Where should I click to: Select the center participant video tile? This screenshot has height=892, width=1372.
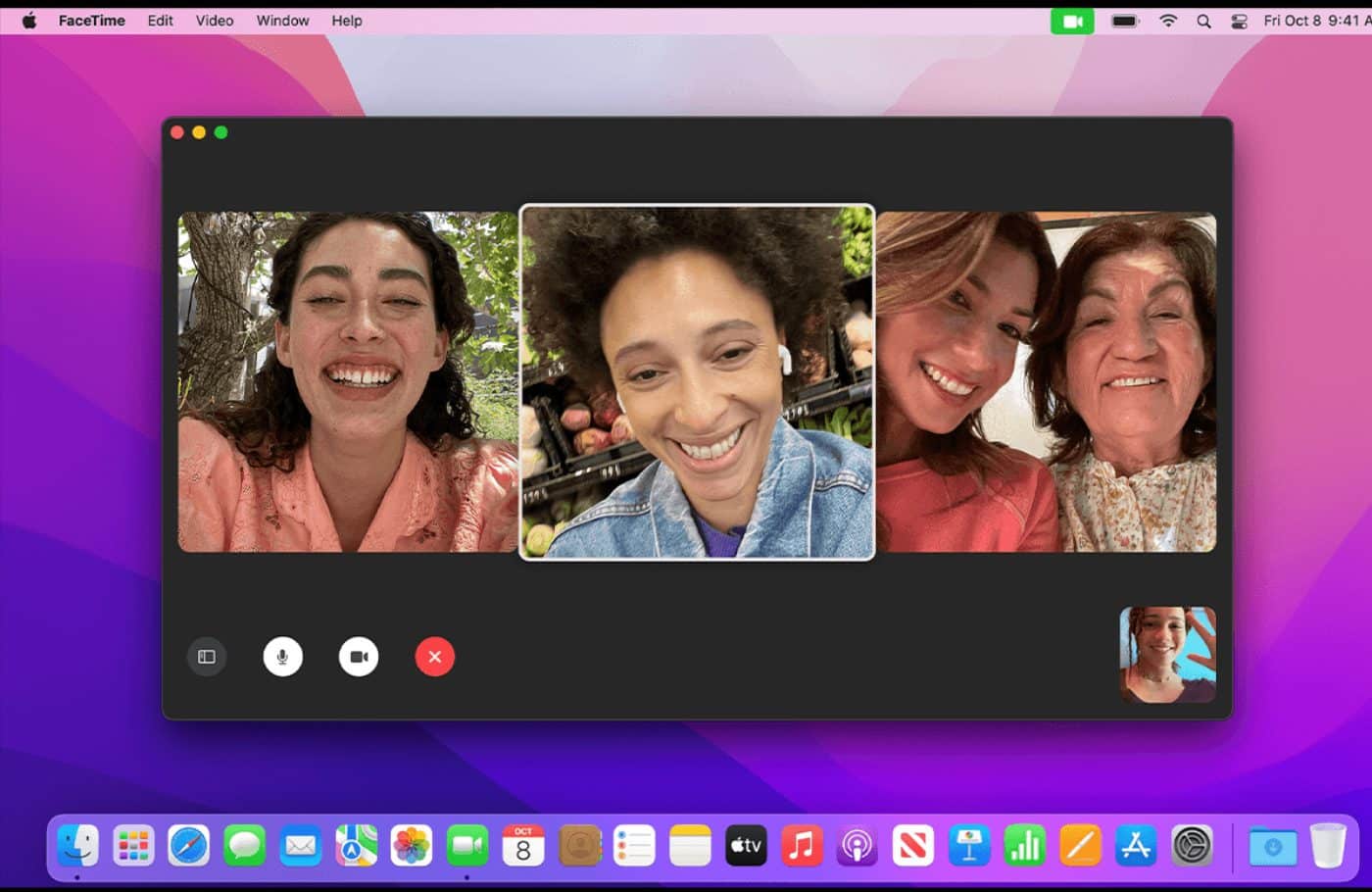(697, 382)
